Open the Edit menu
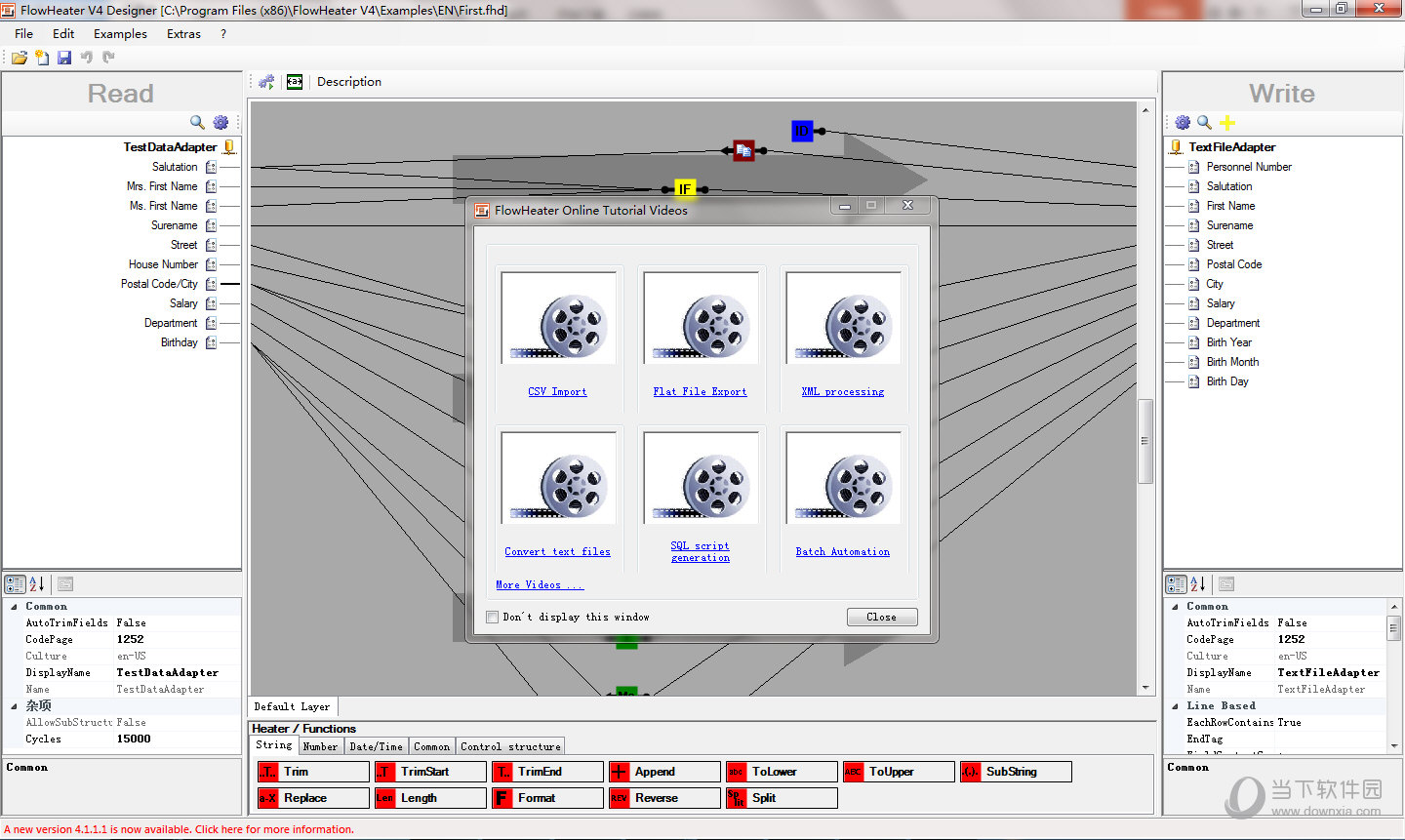This screenshot has height=840, width=1405. coord(63,33)
